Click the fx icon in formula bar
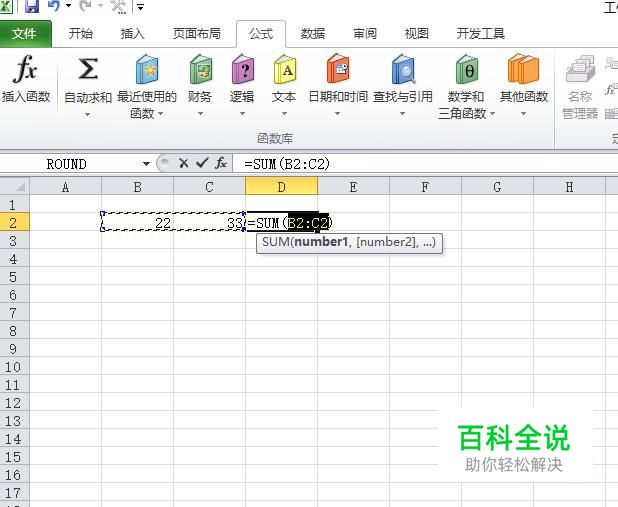The width and height of the screenshot is (618, 507). (221, 163)
